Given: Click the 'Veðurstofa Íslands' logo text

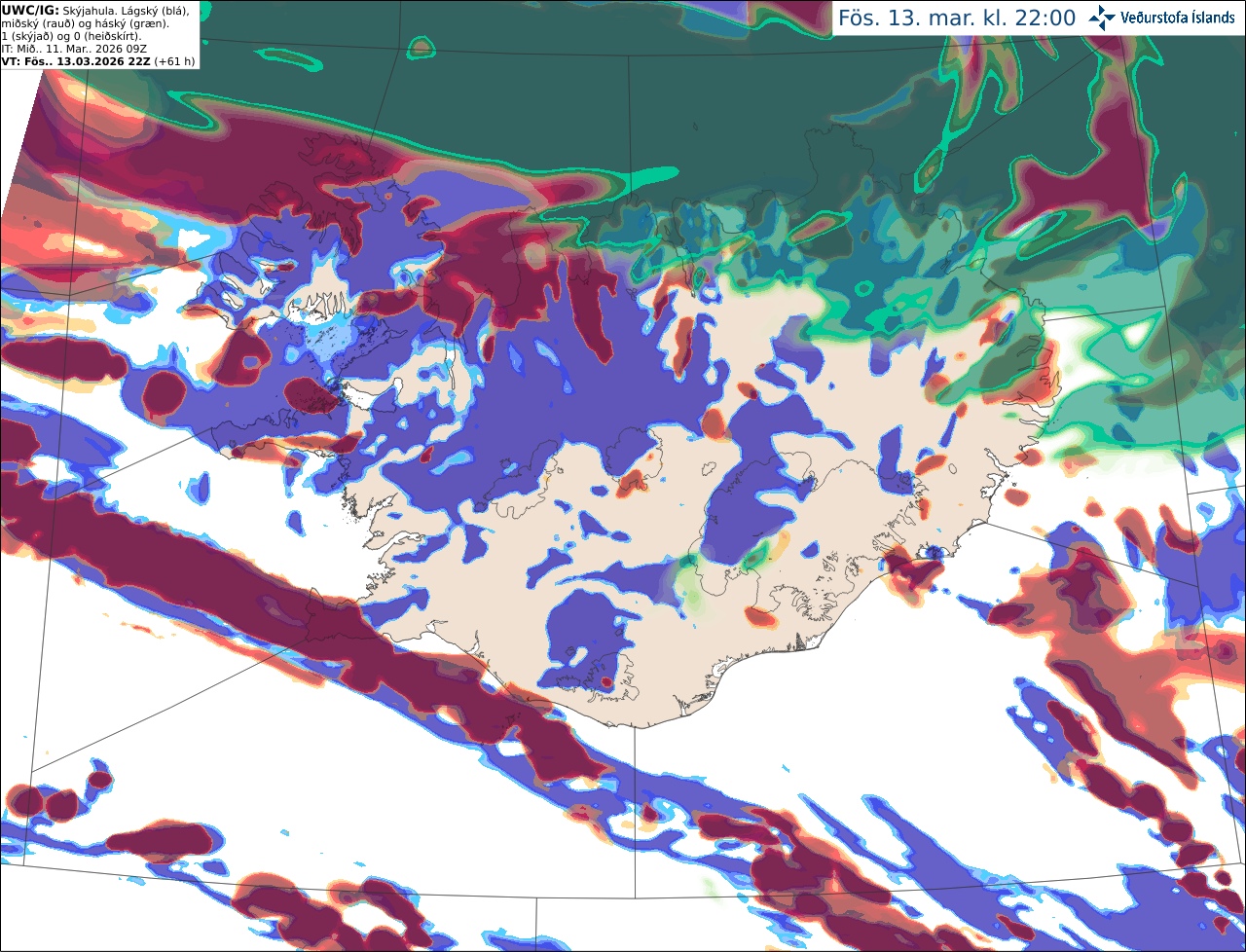Looking at the screenshot, I should pos(1177,18).
